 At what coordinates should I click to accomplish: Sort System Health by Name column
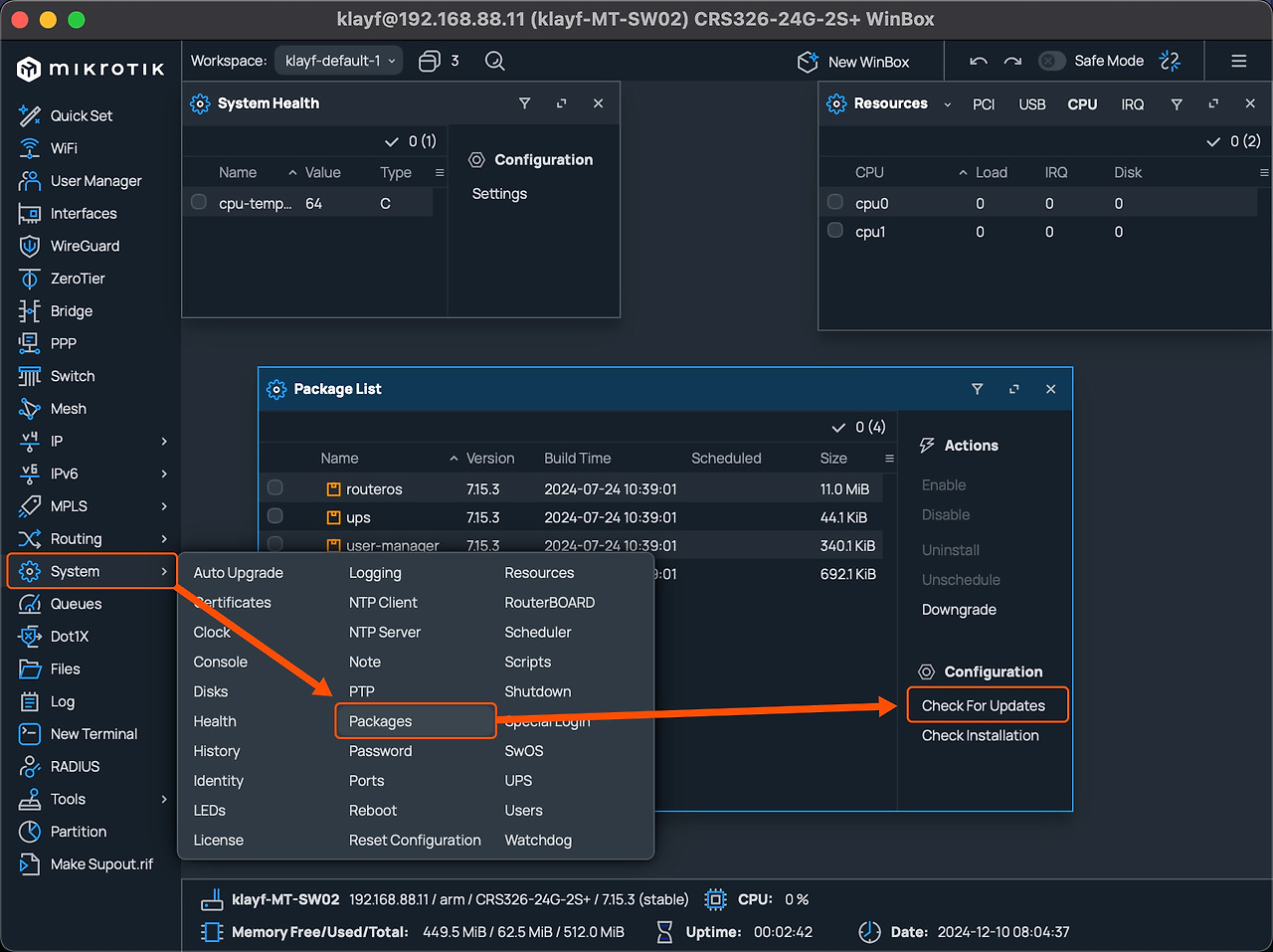click(x=238, y=172)
